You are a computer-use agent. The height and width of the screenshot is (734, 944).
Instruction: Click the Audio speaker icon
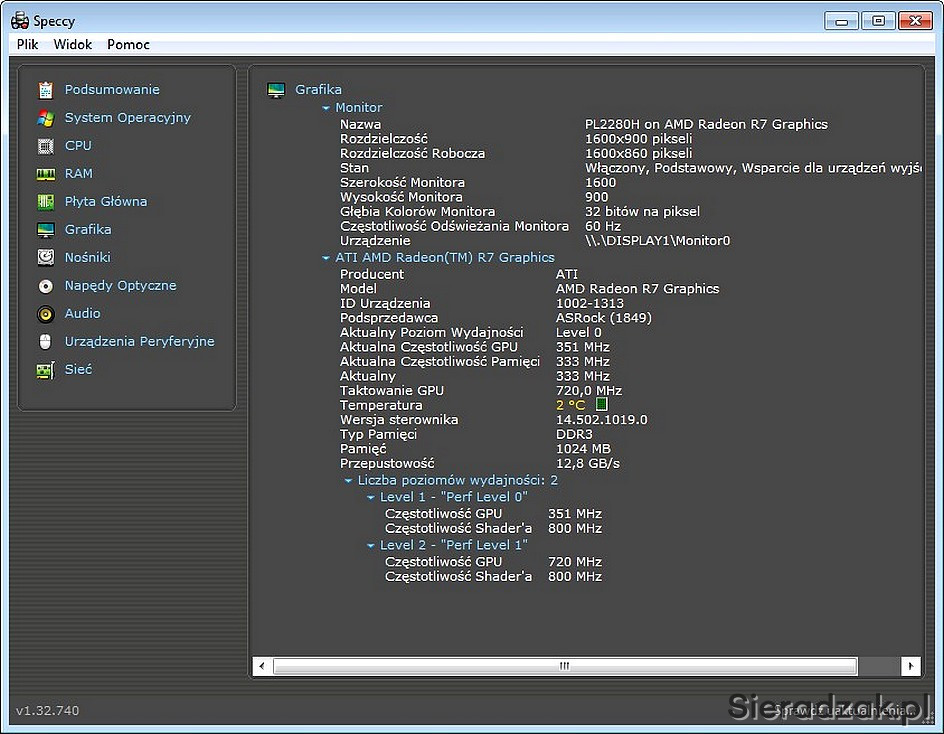point(46,314)
